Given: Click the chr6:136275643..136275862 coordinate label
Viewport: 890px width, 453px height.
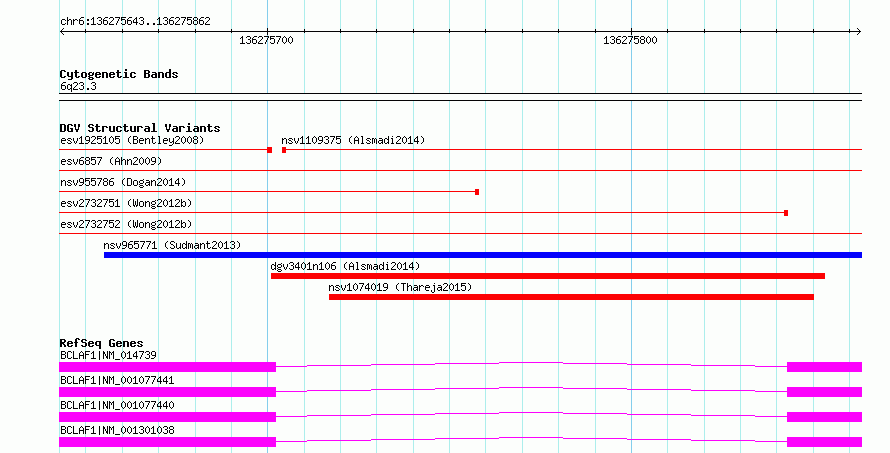Looking at the screenshot, I should coord(135,21).
